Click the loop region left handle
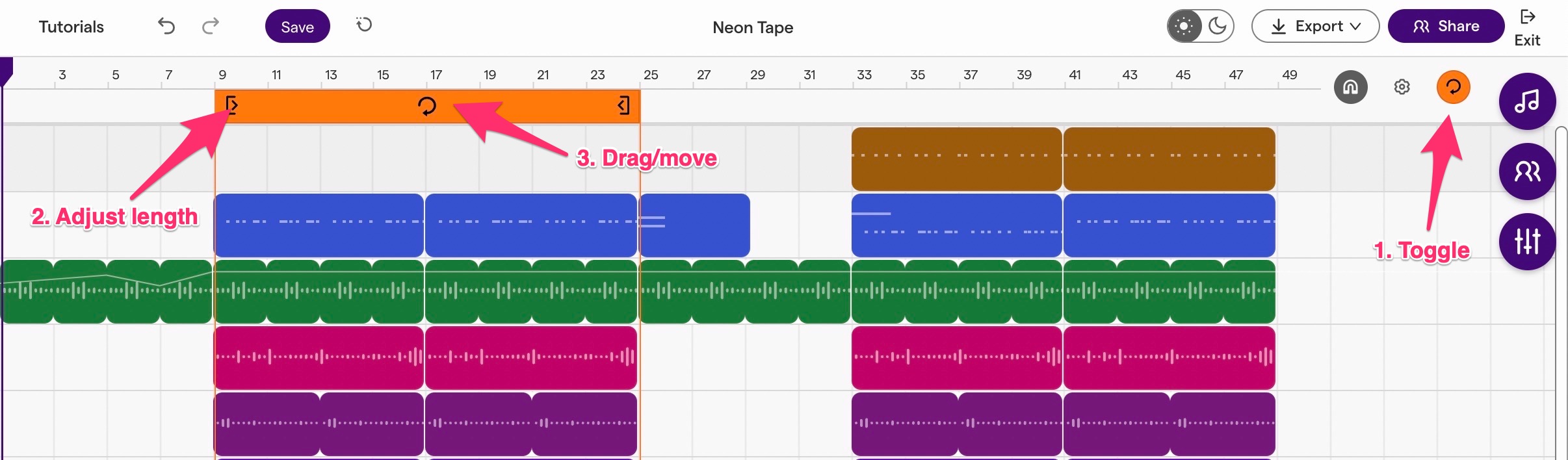 [231, 105]
